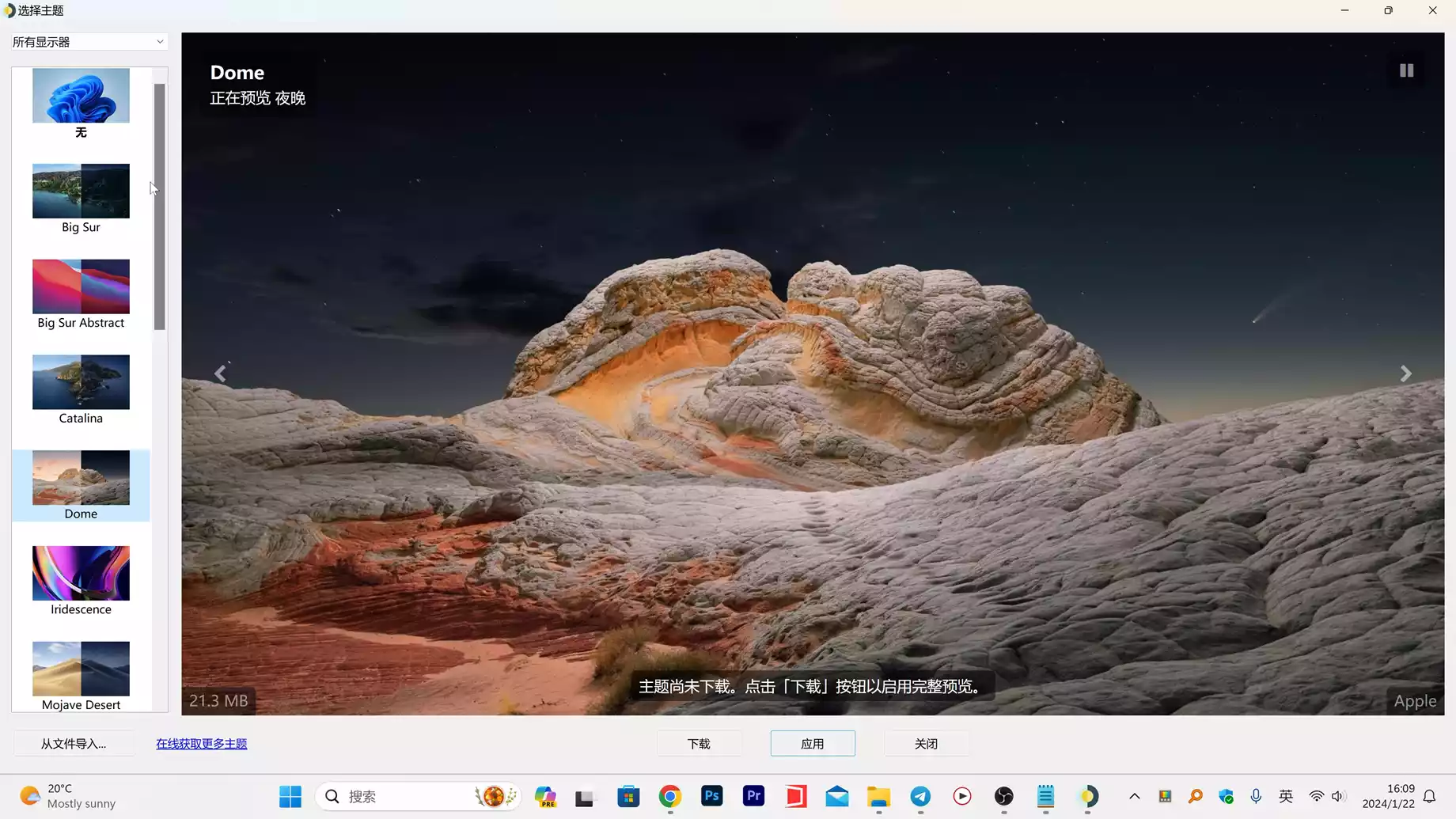Select the Big Sur theme thumbnail
The image size is (1456, 819).
coord(81,191)
